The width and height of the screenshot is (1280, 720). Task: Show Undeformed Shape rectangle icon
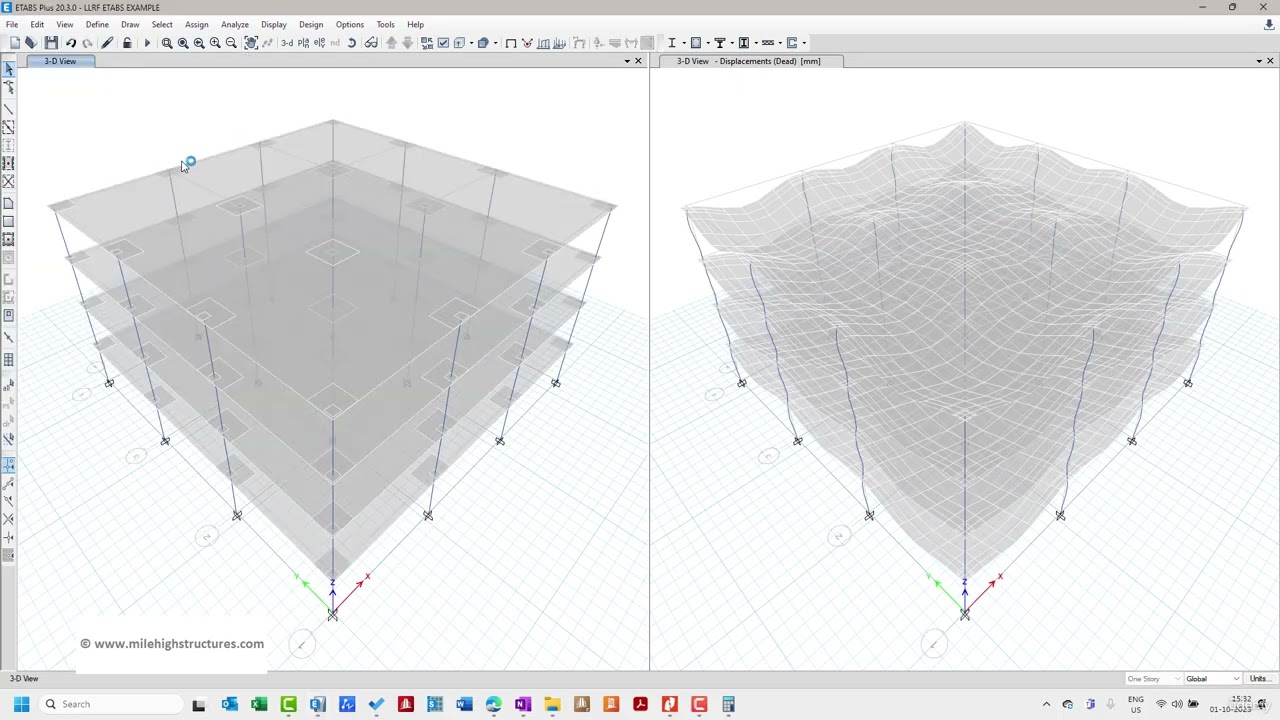(511, 43)
